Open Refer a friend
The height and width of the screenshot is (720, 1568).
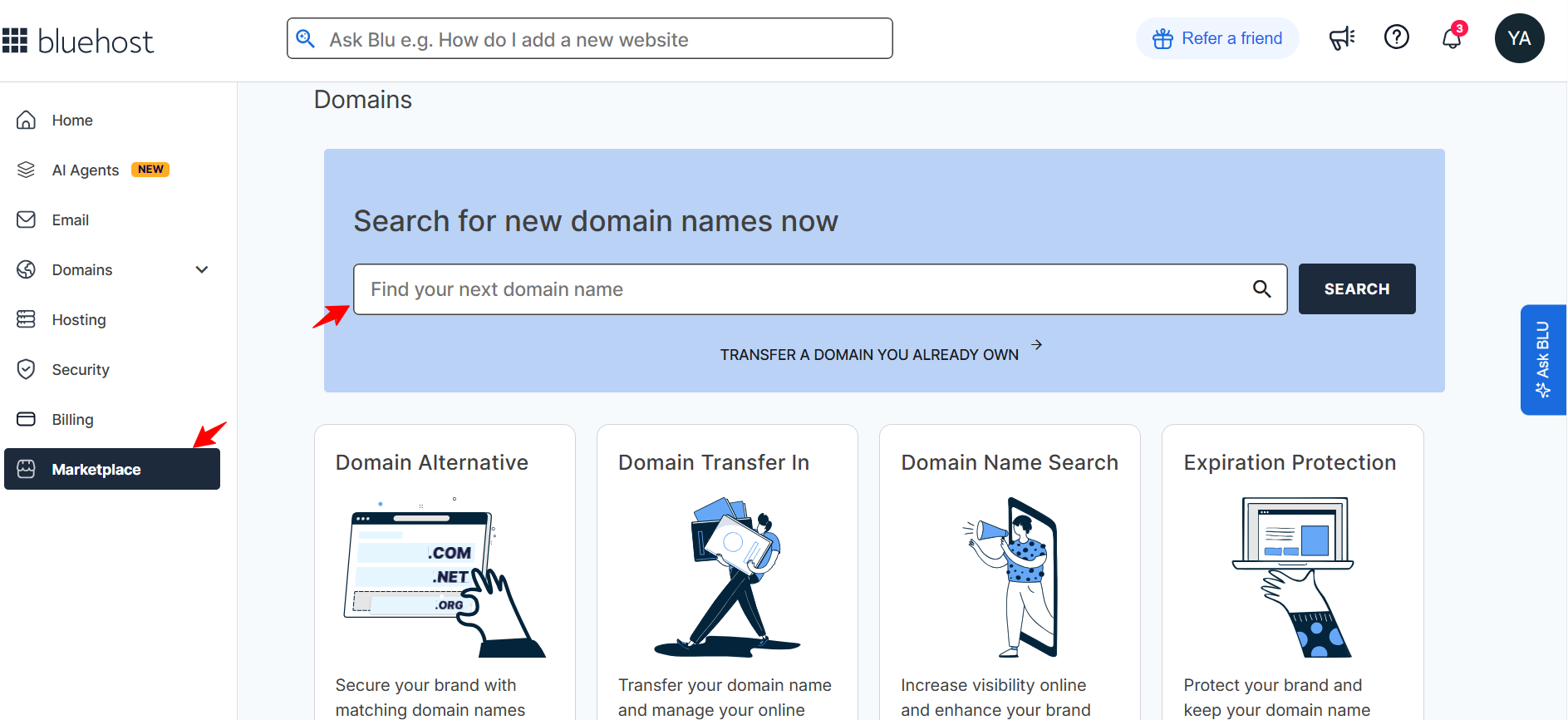click(x=1217, y=38)
